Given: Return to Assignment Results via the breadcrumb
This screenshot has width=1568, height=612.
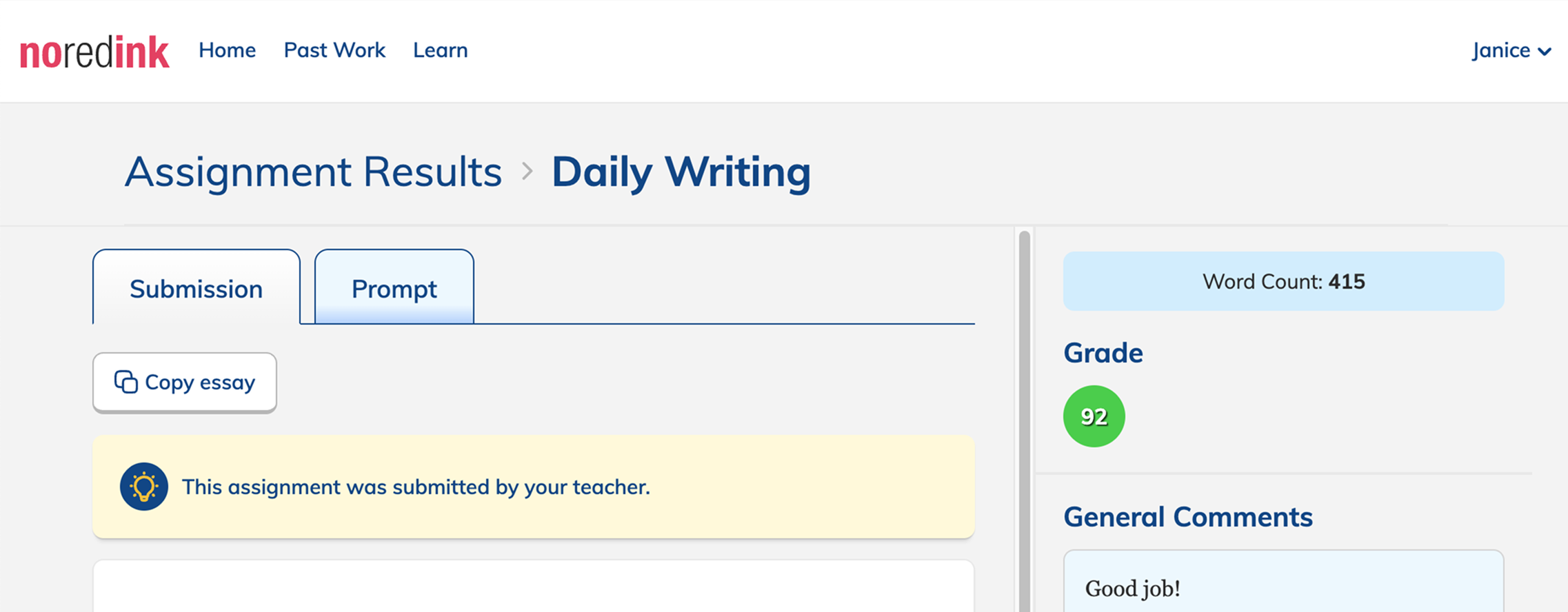Looking at the screenshot, I should pyautogui.click(x=313, y=172).
